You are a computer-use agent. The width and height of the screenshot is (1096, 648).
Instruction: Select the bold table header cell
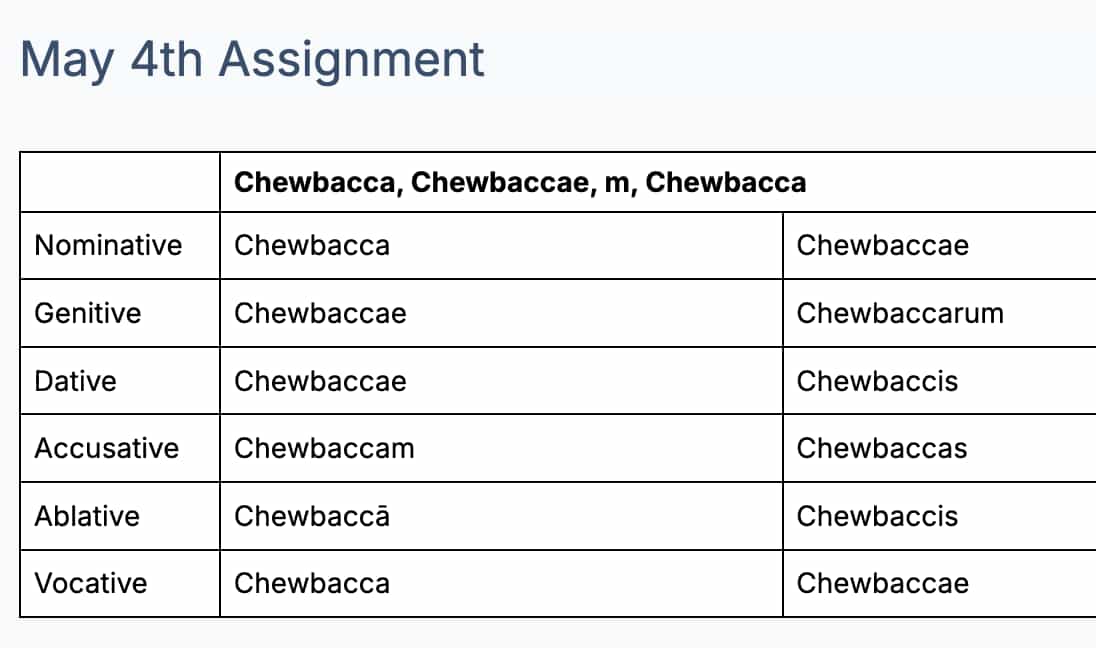[x=658, y=182]
